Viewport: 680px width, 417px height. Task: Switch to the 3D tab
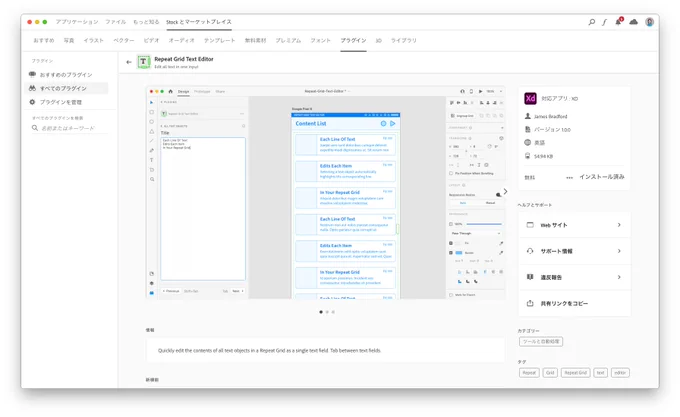point(379,40)
